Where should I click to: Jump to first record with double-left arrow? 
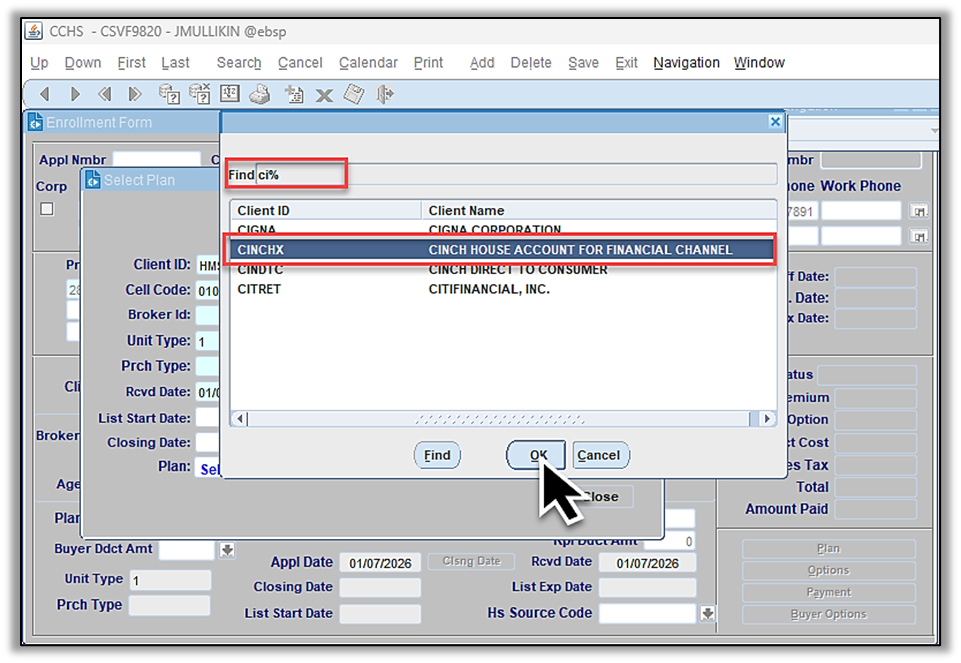pos(104,95)
